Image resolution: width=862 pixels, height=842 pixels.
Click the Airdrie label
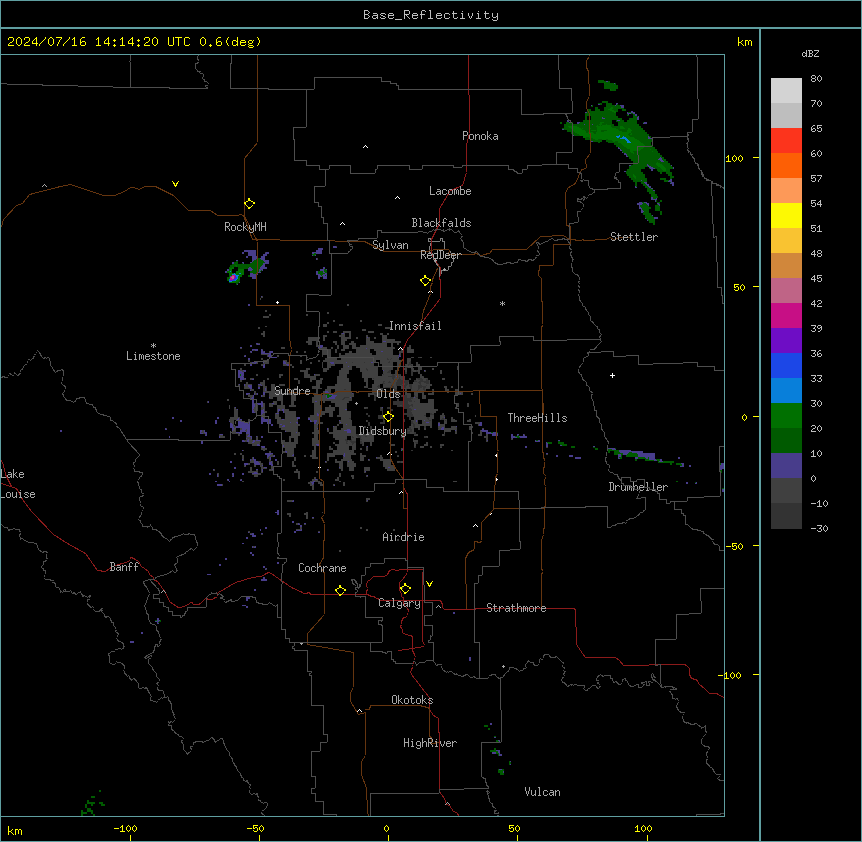click(403, 537)
